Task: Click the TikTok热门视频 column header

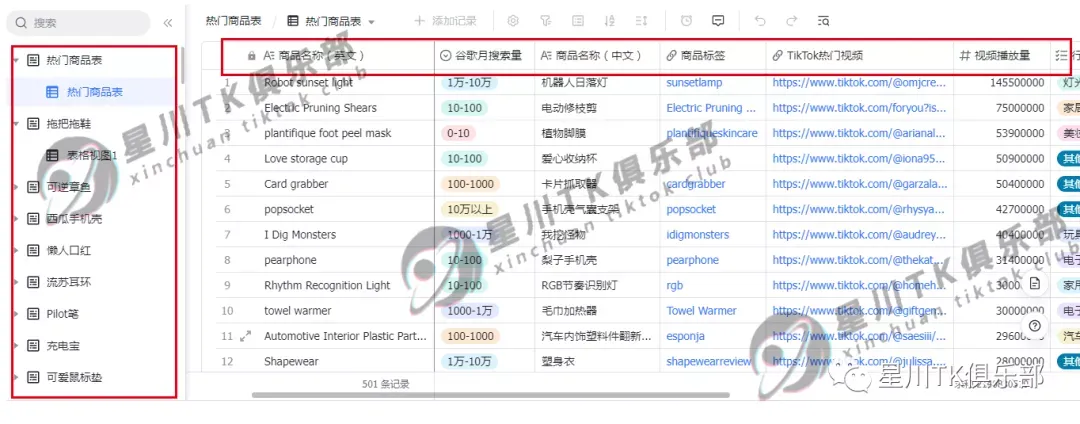Action: [860, 56]
